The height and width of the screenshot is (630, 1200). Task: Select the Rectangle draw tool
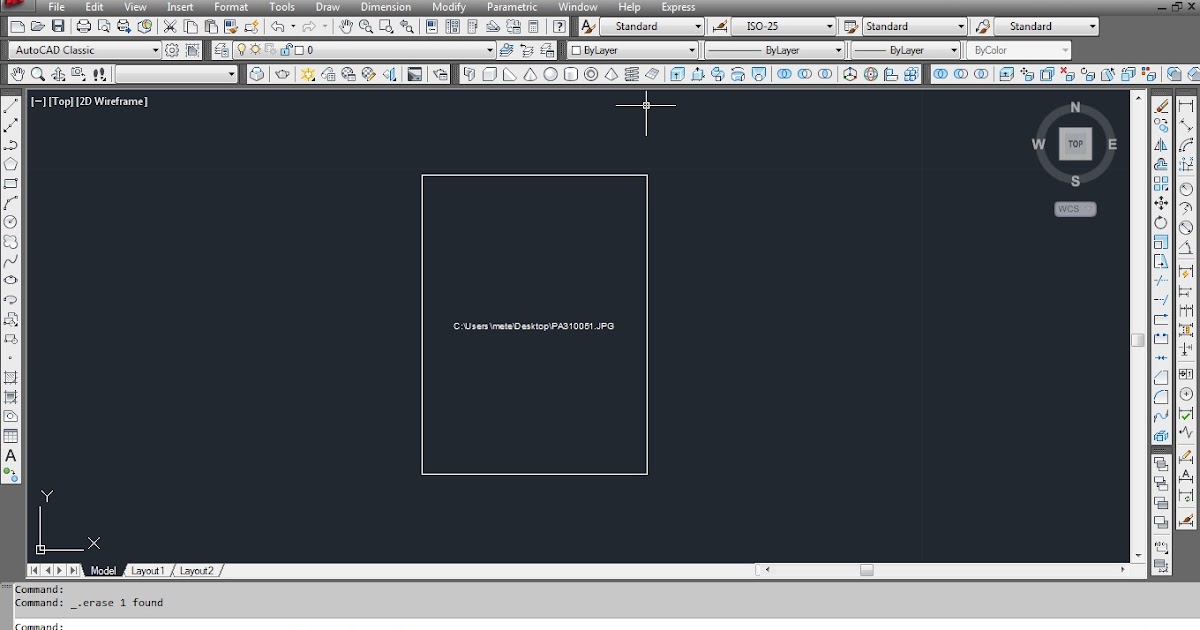(x=11, y=184)
